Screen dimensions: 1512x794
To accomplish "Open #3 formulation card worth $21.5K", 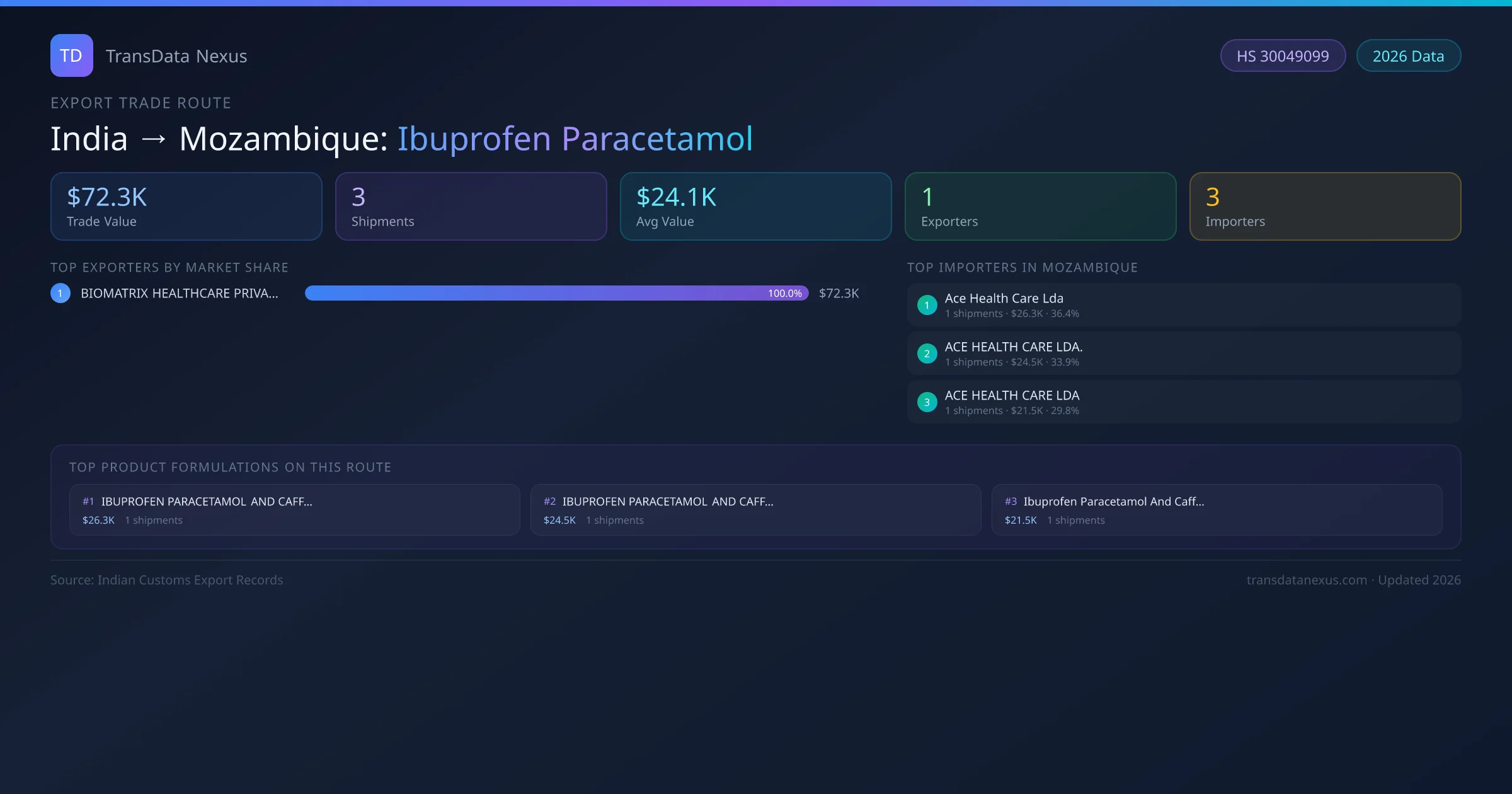I will click(x=1217, y=510).
